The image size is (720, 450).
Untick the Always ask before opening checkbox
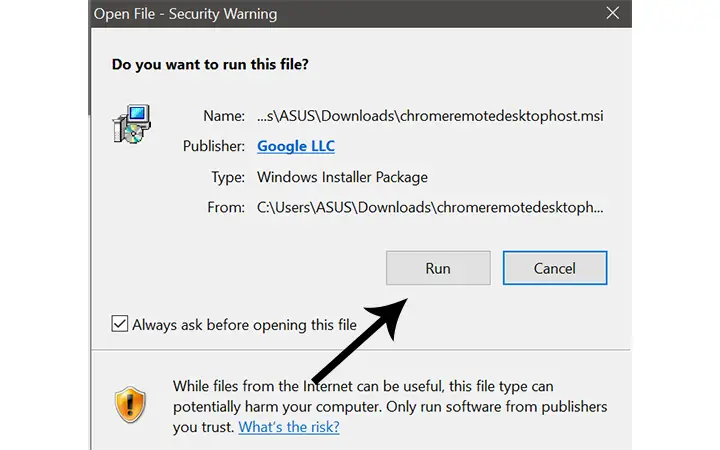(x=119, y=324)
